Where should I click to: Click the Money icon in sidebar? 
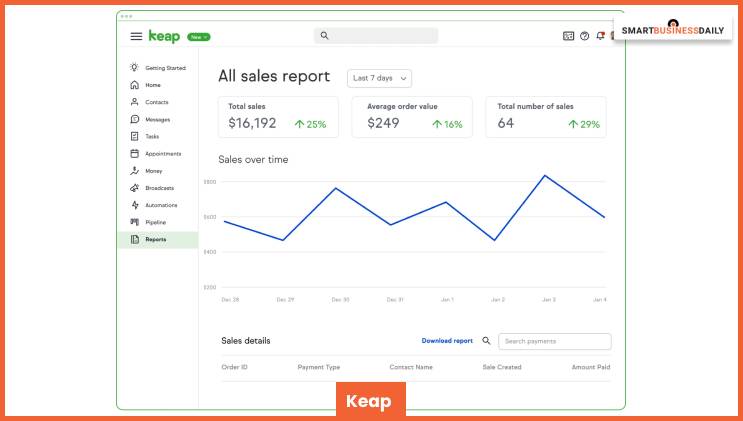point(135,171)
